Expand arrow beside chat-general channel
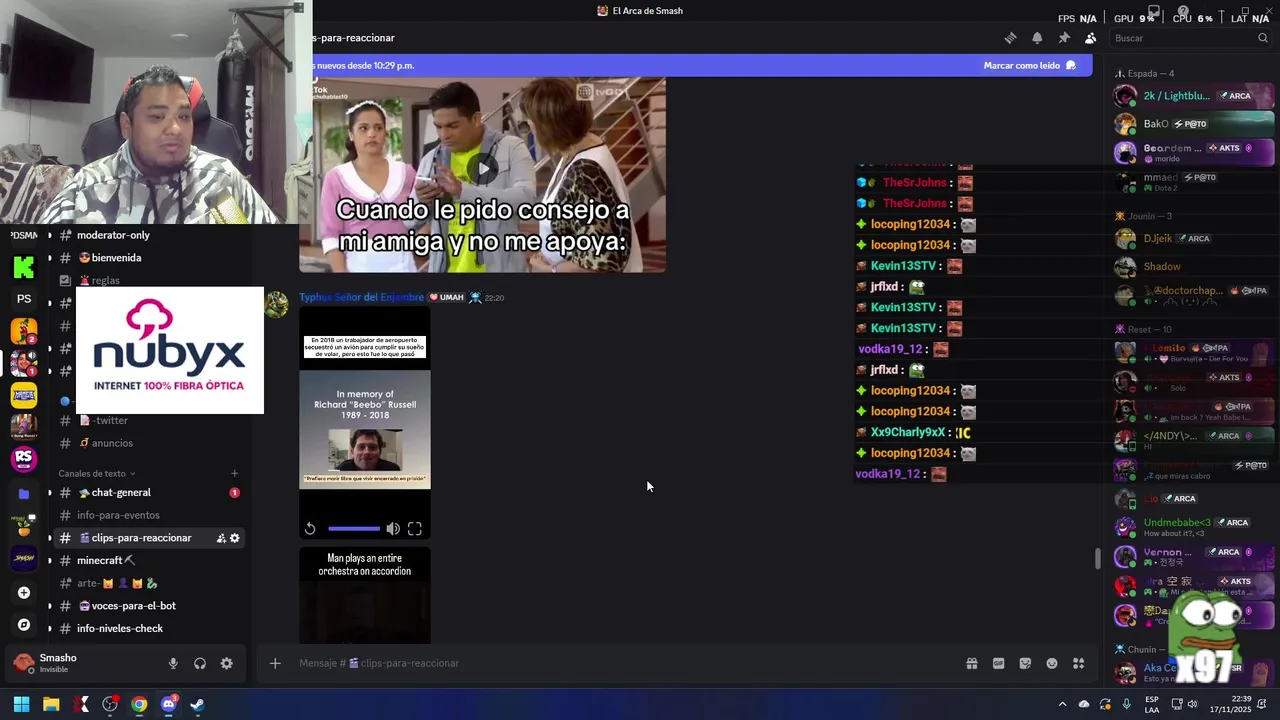Image resolution: width=1280 pixels, height=720 pixels. coord(49,492)
